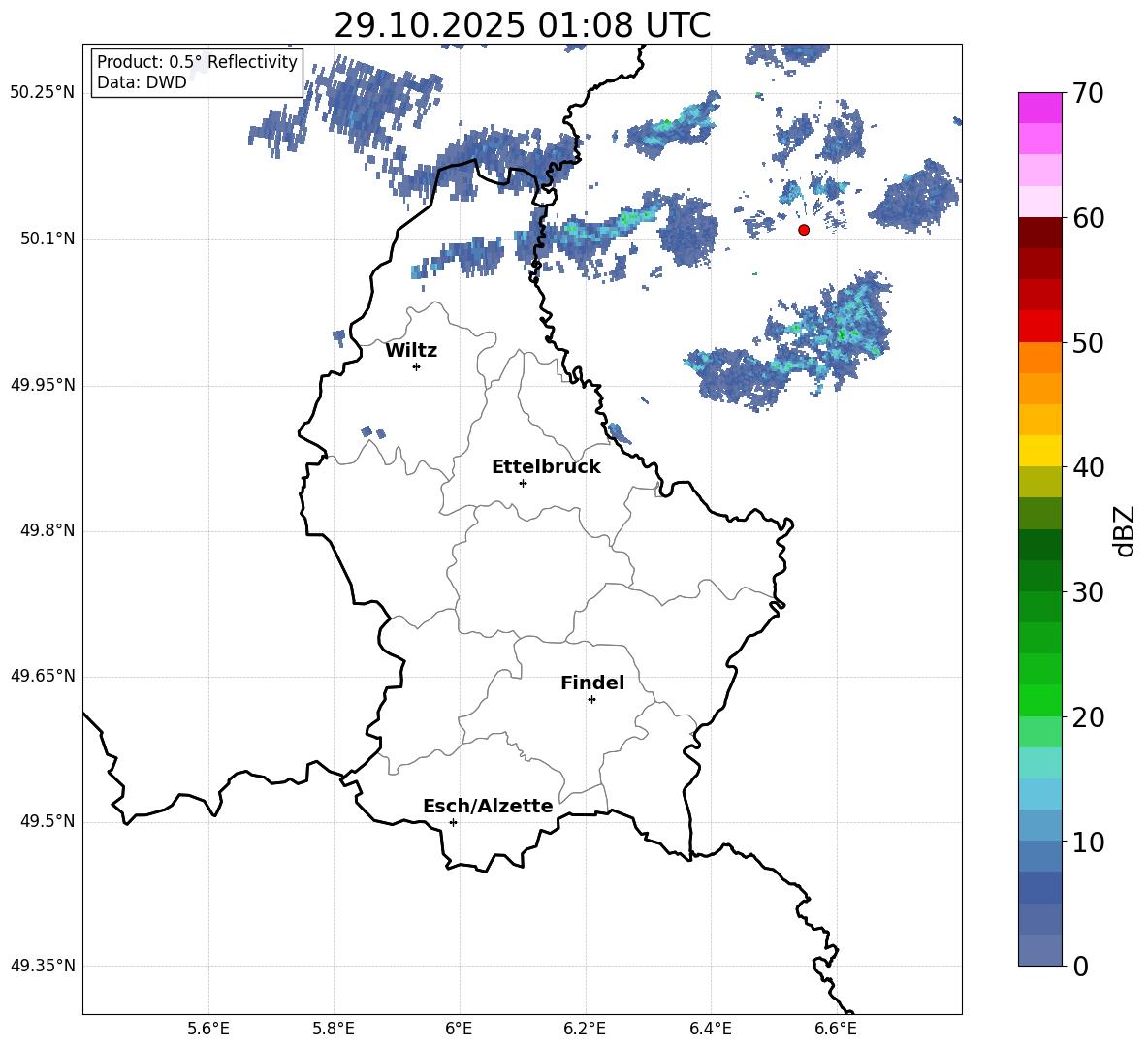Click the 49.8°N latitude label
1148x1048 pixels.
(x=47, y=530)
